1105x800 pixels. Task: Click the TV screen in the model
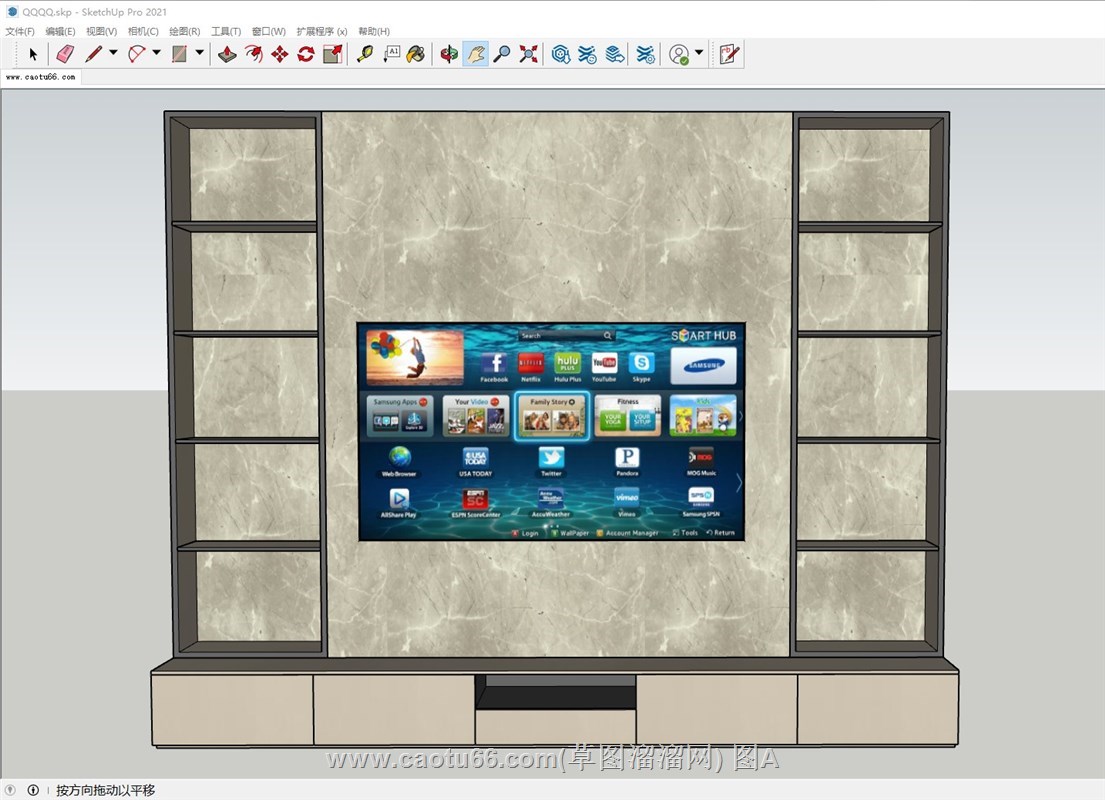[x=551, y=432]
